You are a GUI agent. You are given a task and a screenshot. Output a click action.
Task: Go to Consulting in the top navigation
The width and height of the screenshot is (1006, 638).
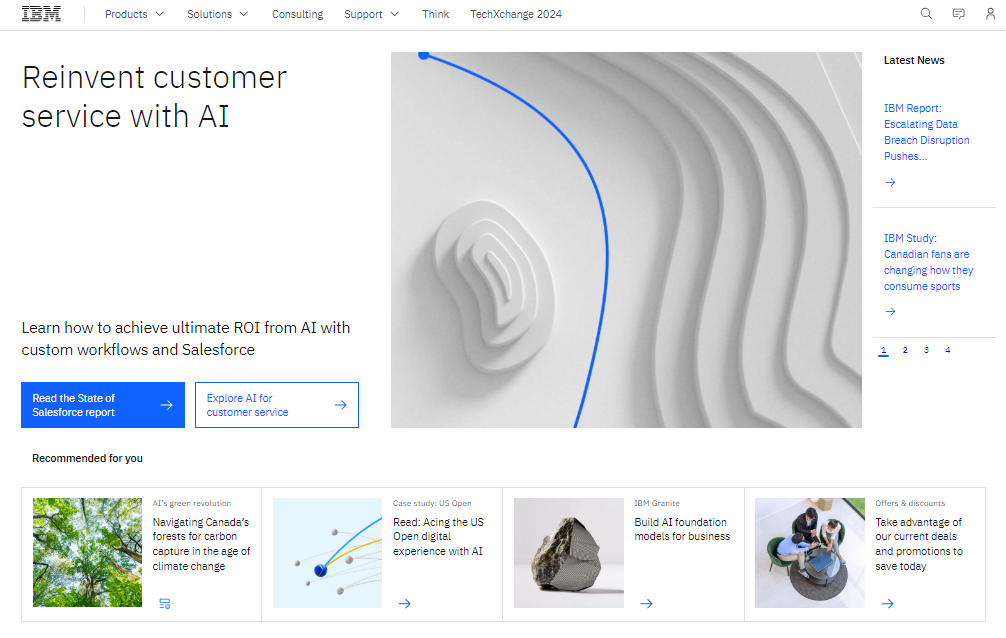coord(297,14)
